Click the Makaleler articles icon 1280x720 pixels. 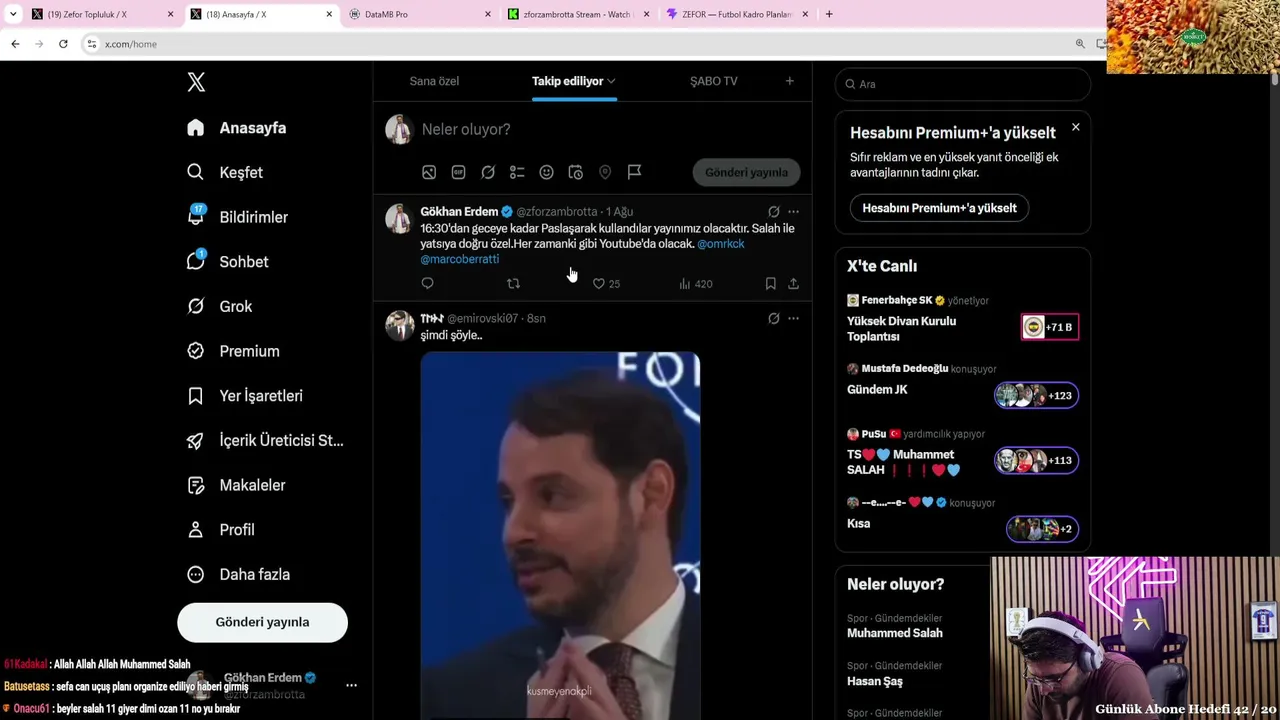tap(196, 485)
